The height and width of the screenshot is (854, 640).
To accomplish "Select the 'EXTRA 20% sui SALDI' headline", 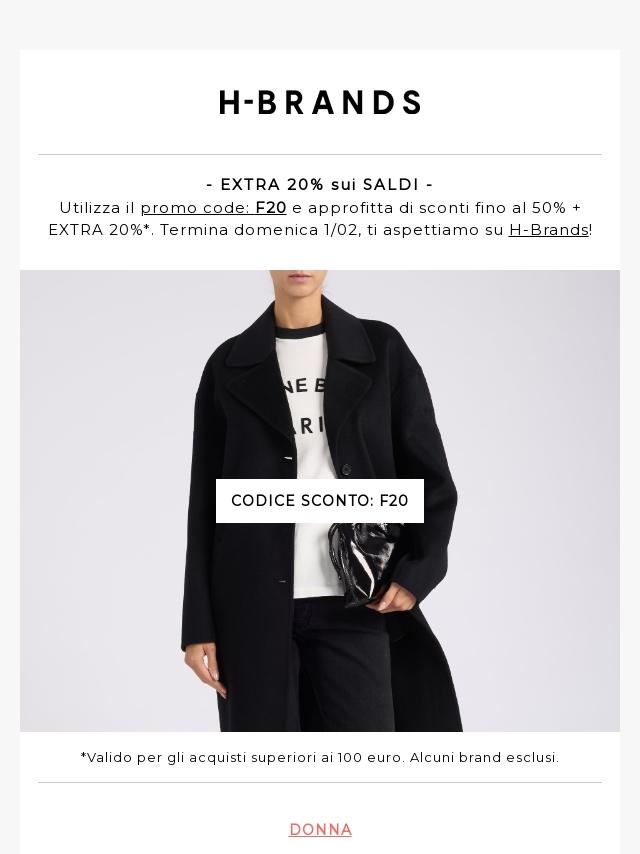I will coord(320,185).
